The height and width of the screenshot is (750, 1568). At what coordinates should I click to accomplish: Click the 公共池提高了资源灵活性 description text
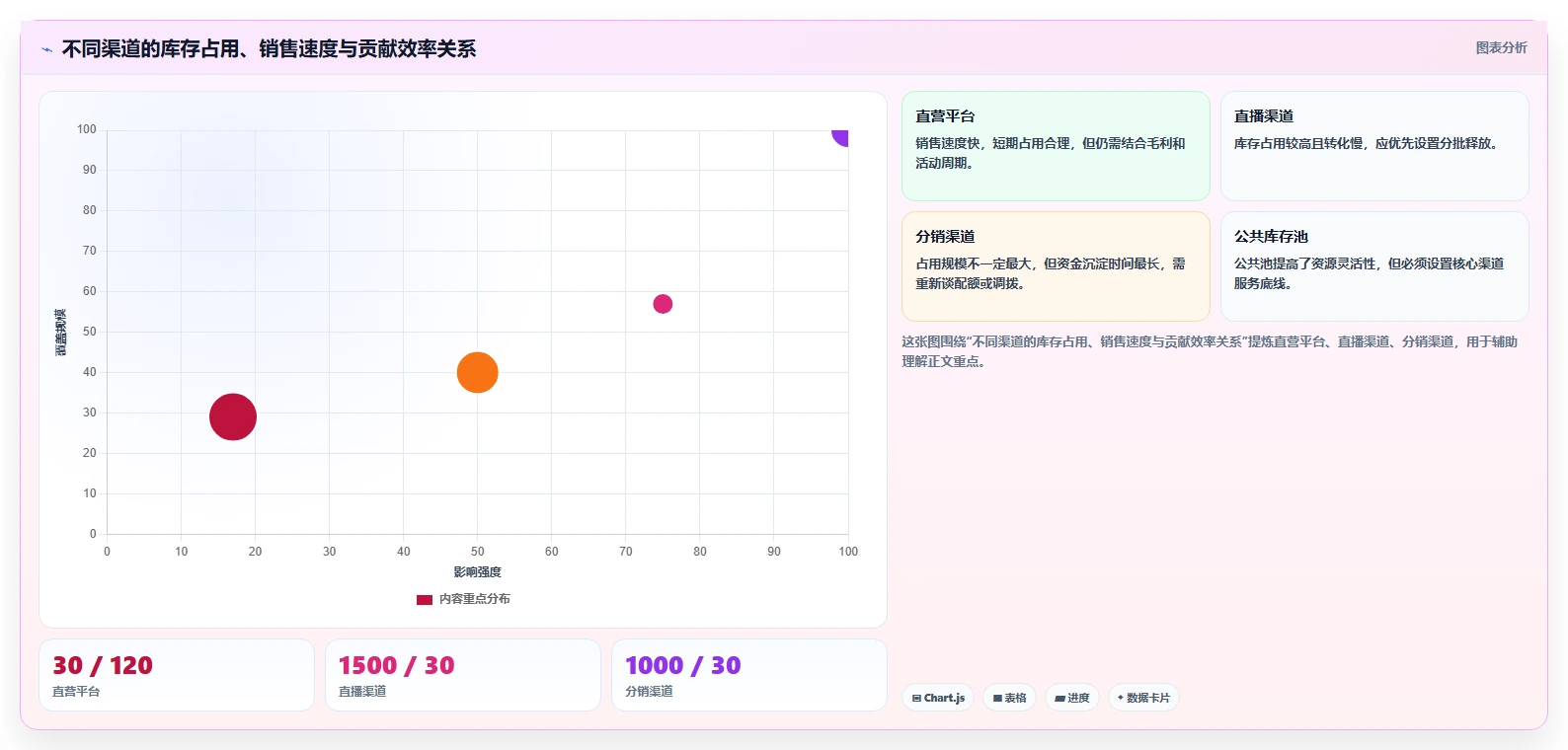pos(1369,273)
